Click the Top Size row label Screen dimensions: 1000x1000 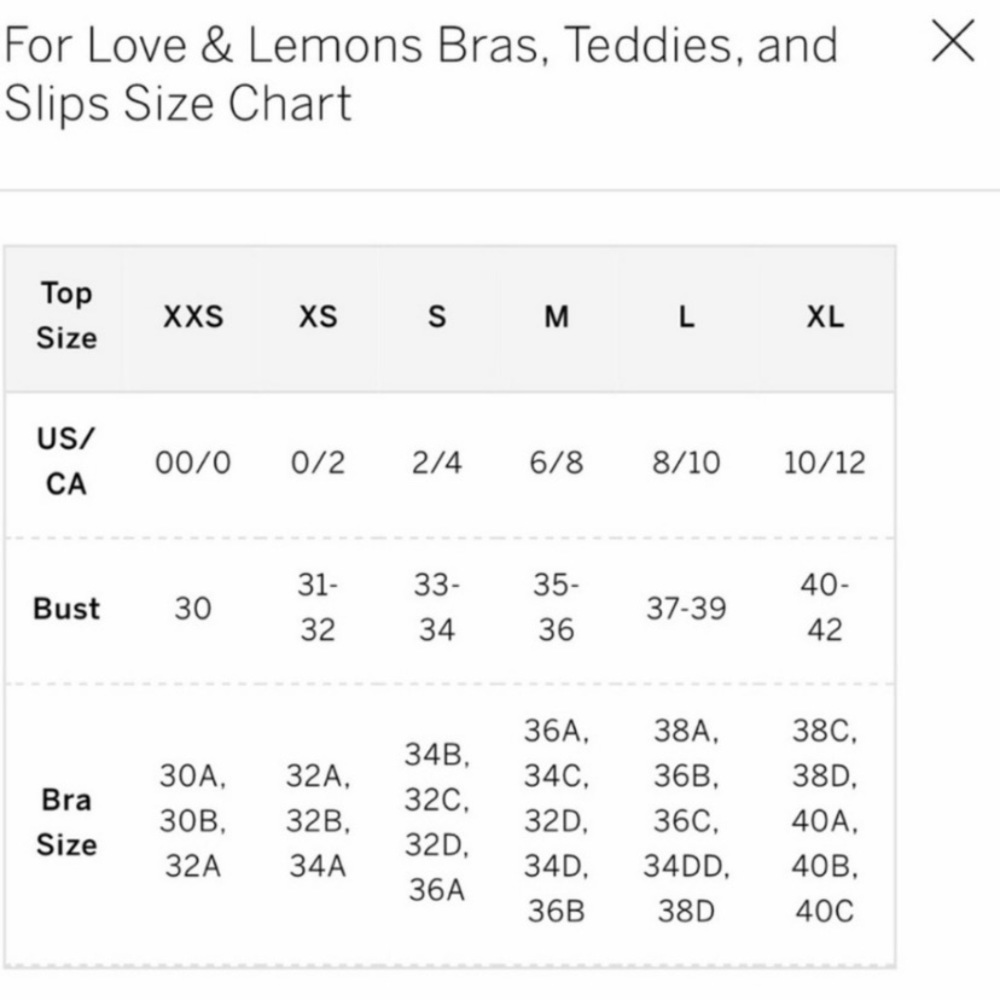tap(66, 316)
